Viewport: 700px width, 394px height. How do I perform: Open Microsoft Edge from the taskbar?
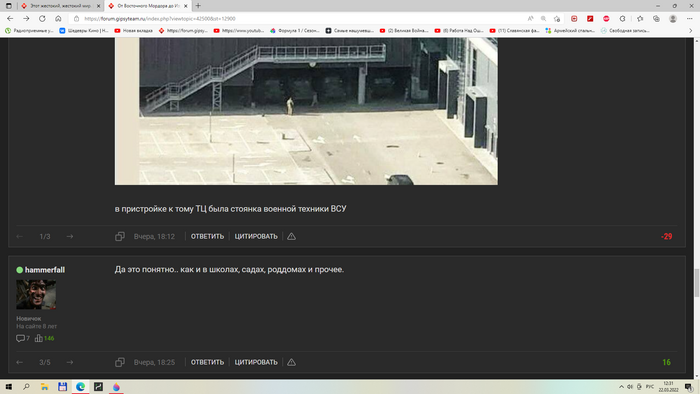pyautogui.click(x=80, y=387)
